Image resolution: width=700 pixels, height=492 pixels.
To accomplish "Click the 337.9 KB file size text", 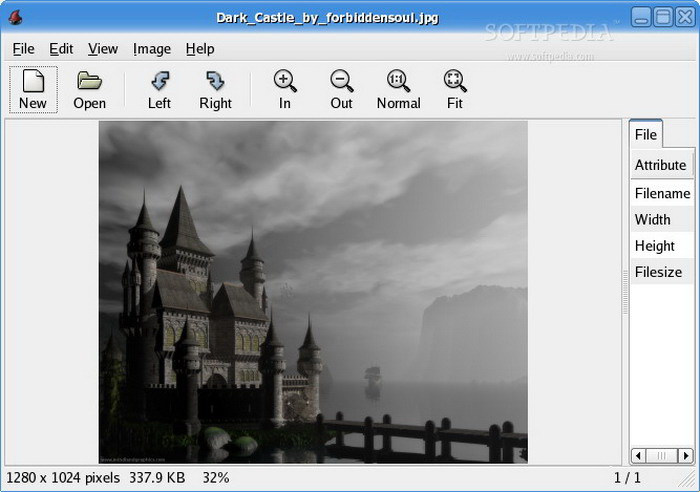I will [x=157, y=478].
